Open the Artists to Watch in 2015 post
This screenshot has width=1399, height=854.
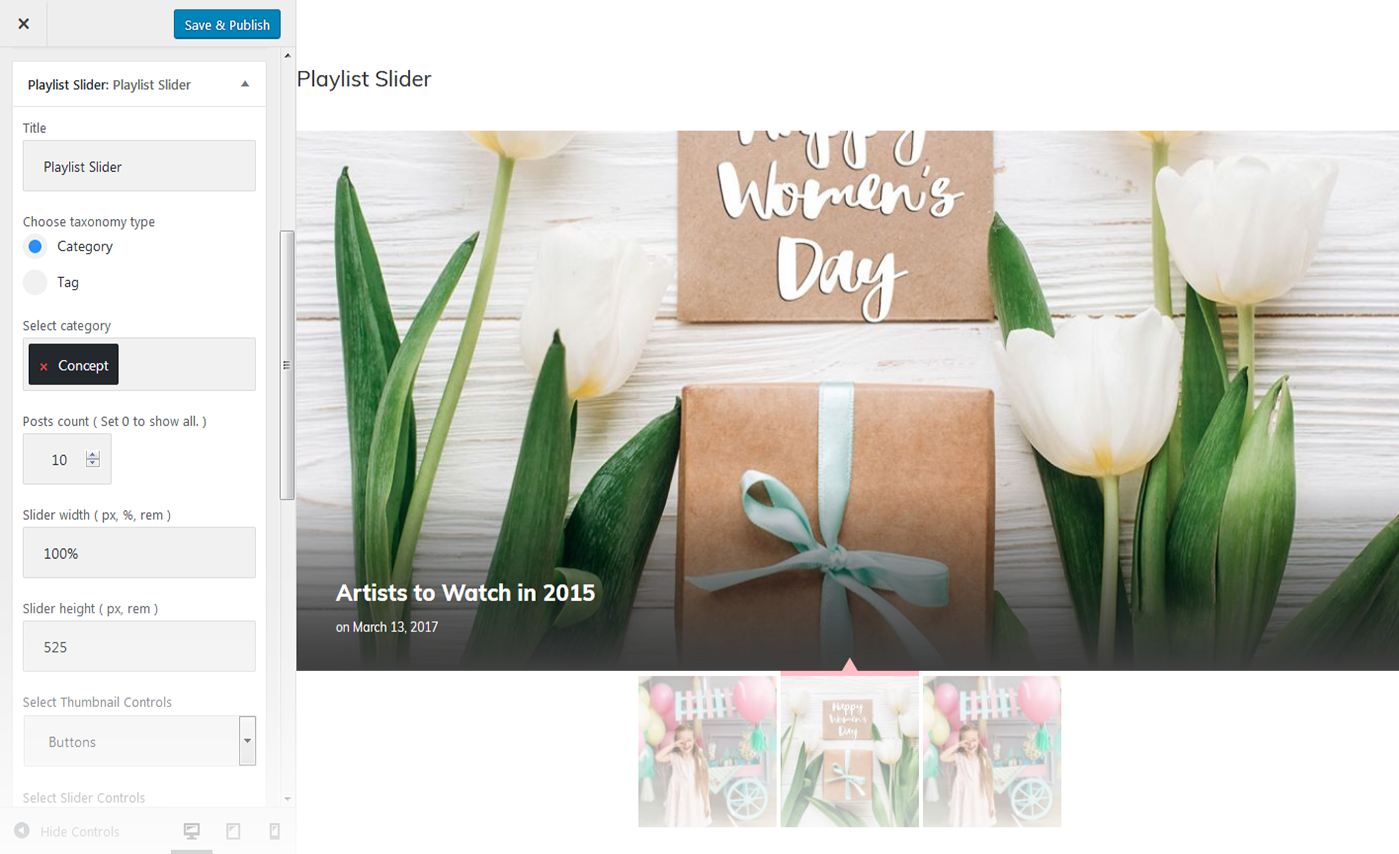click(x=465, y=593)
